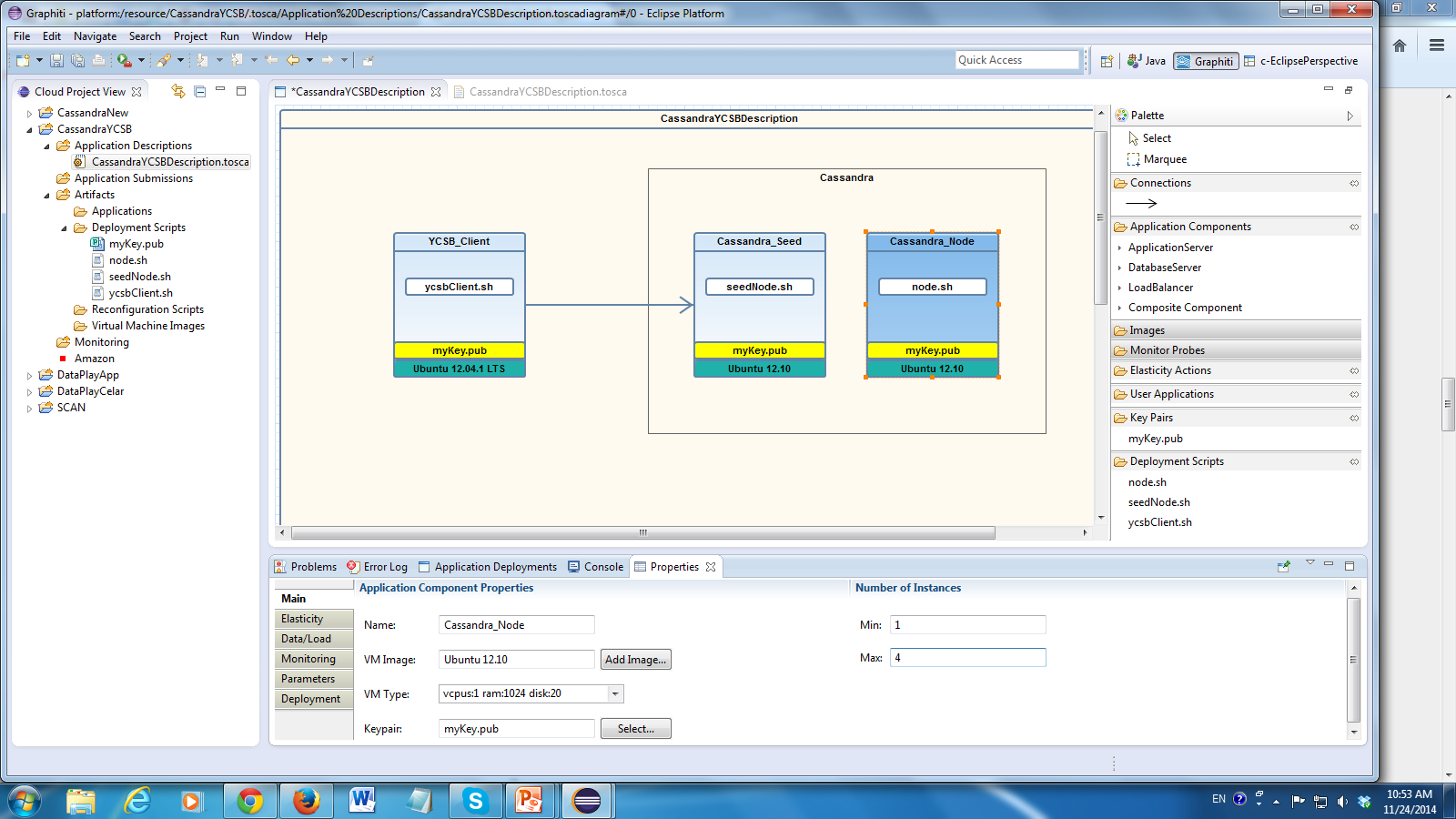Screen dimensions: 1456x819
Task: Open the Monitor Probes palette drawer
Action: pos(1237,350)
